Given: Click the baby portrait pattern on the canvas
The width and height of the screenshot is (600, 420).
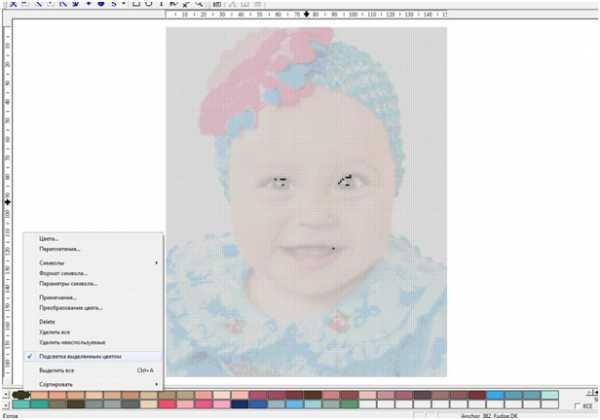Looking at the screenshot, I should (305, 200).
